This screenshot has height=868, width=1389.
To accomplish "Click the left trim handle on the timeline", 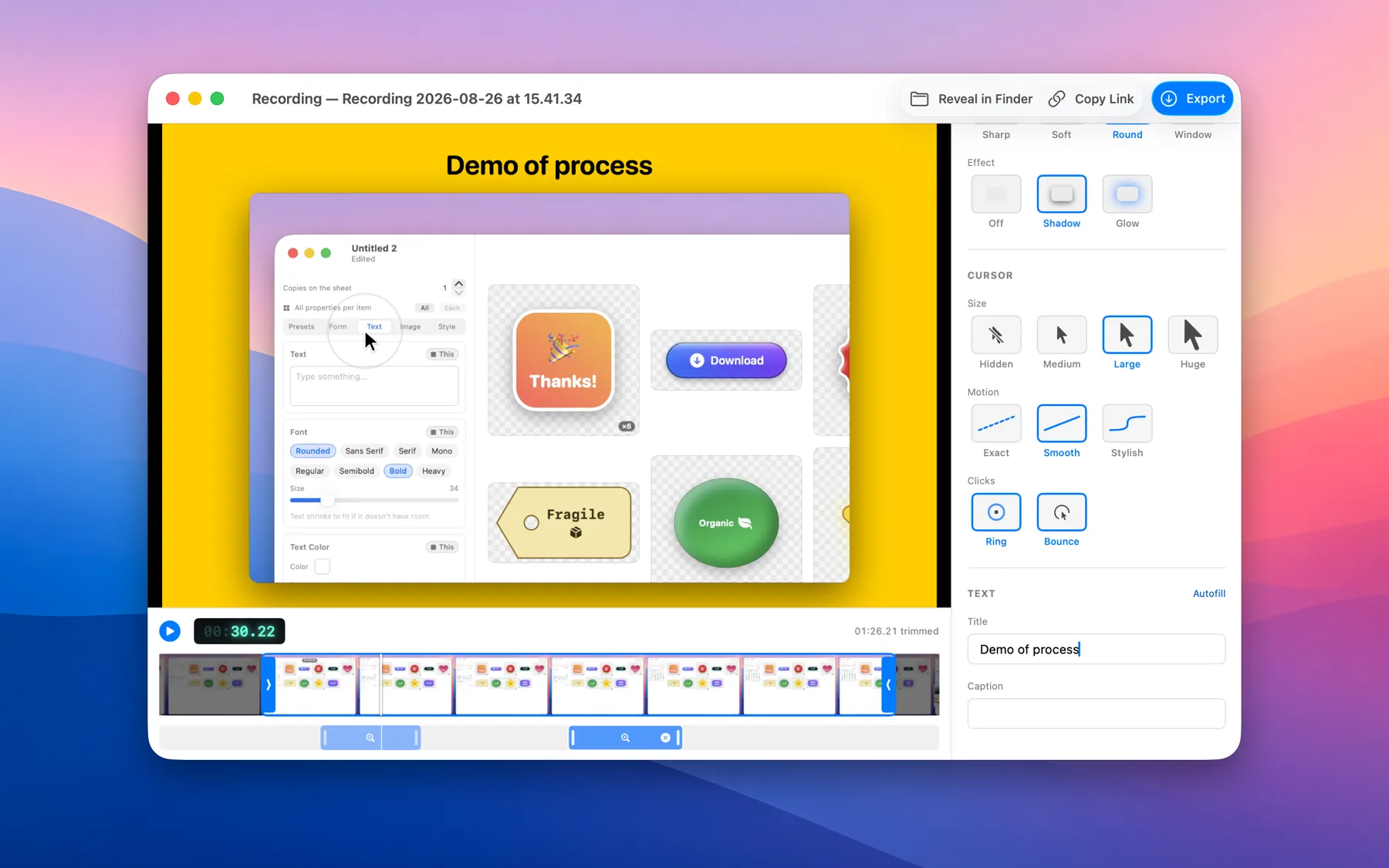I will point(269,684).
